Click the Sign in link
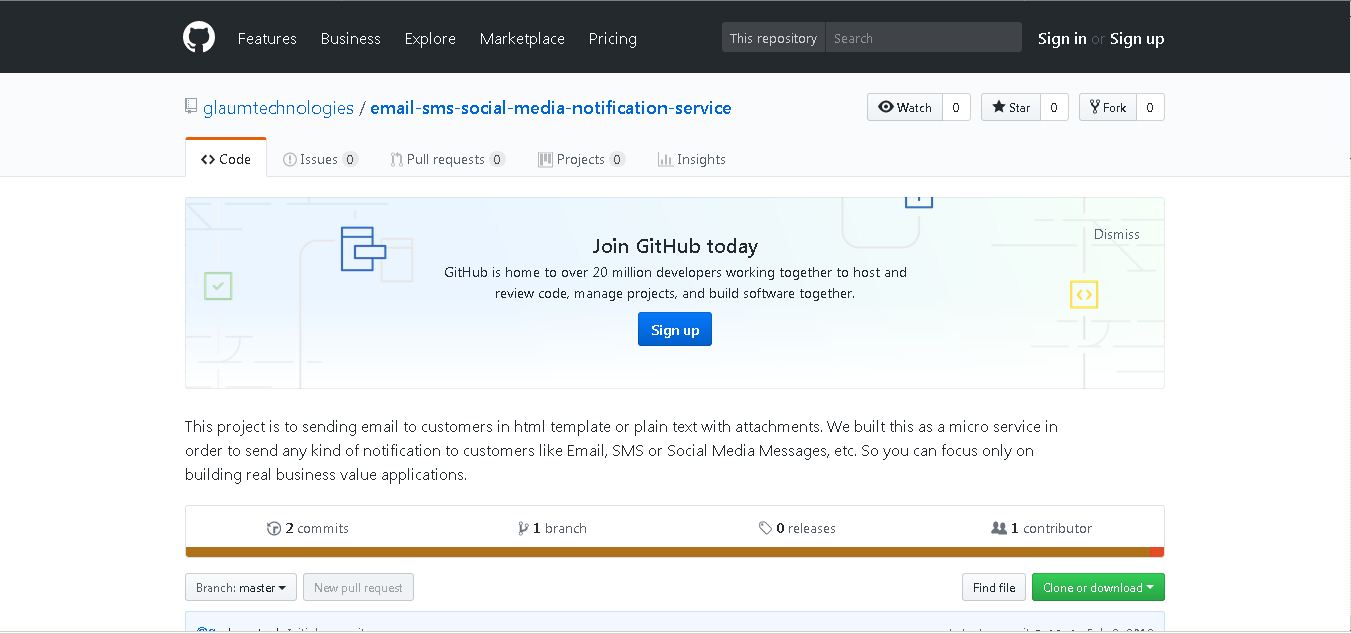This screenshot has width=1351, height=634. (1062, 38)
